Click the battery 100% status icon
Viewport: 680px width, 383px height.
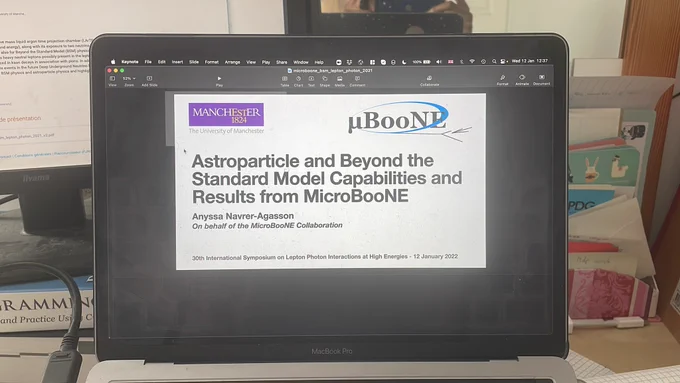[422, 62]
